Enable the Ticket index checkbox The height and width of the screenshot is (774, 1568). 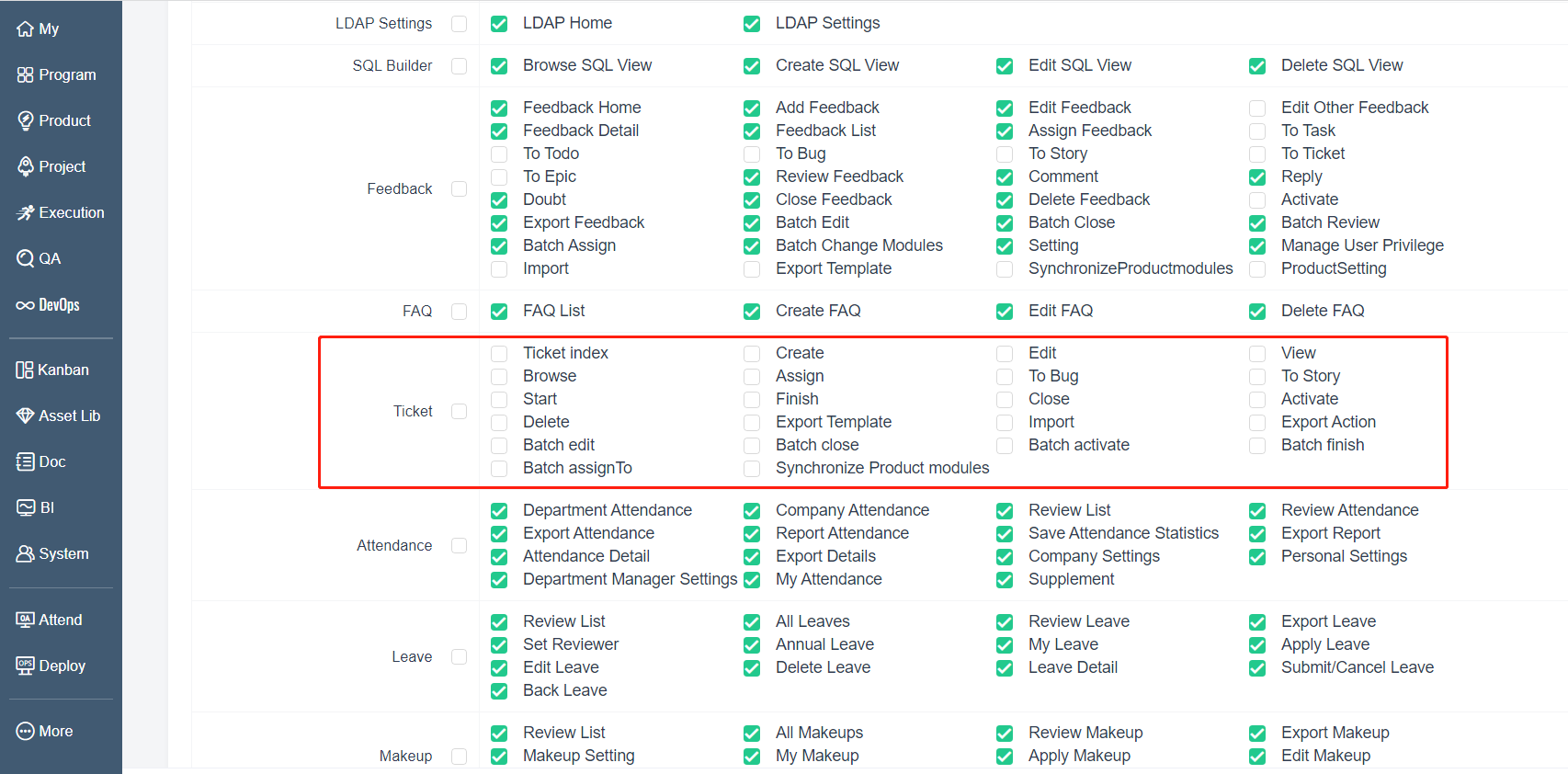(499, 354)
